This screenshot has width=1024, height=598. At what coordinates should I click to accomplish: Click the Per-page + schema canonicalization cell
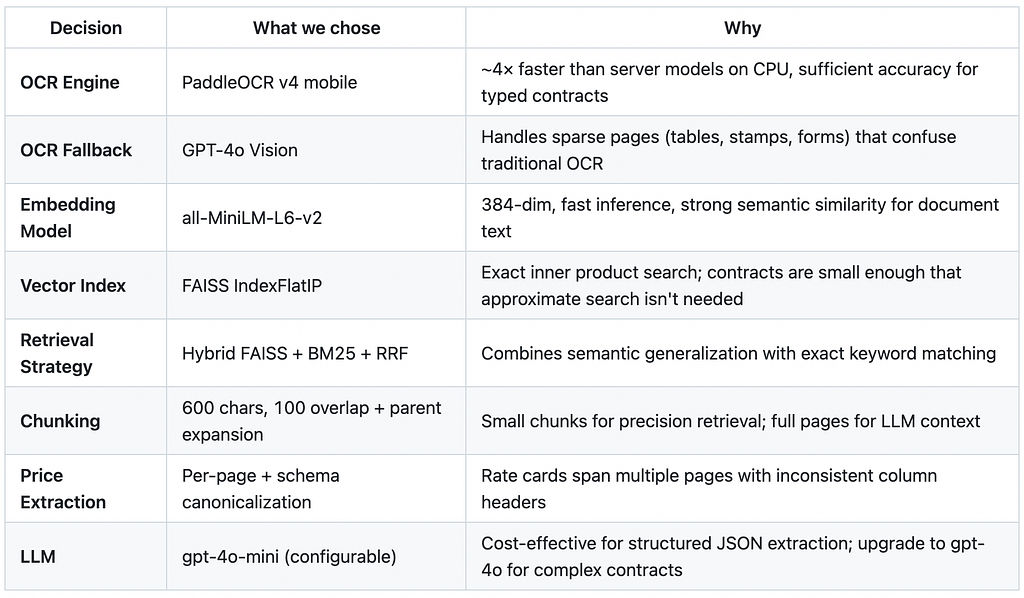pyautogui.click(x=261, y=488)
